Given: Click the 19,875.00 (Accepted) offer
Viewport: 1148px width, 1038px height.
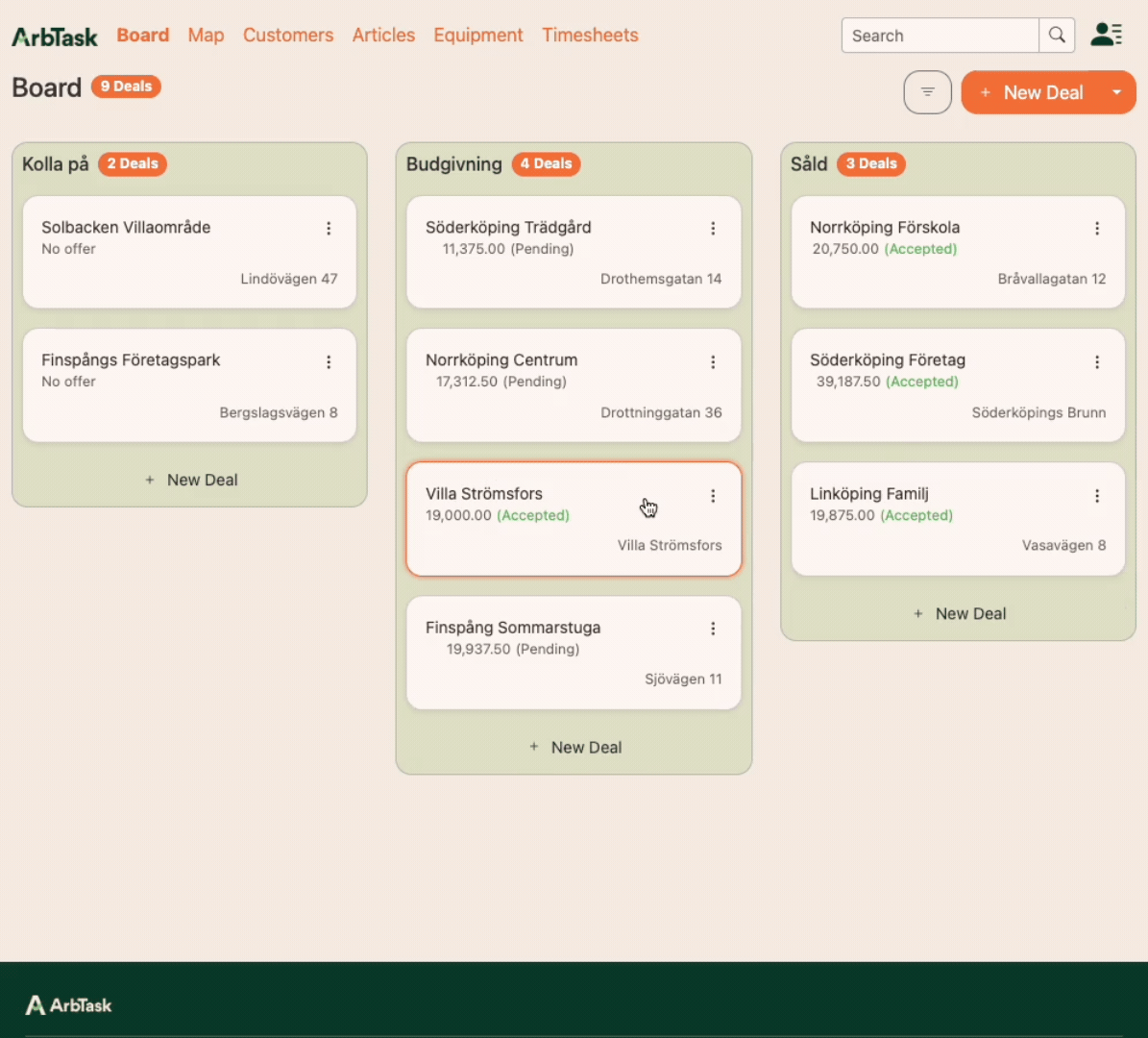Looking at the screenshot, I should [882, 515].
